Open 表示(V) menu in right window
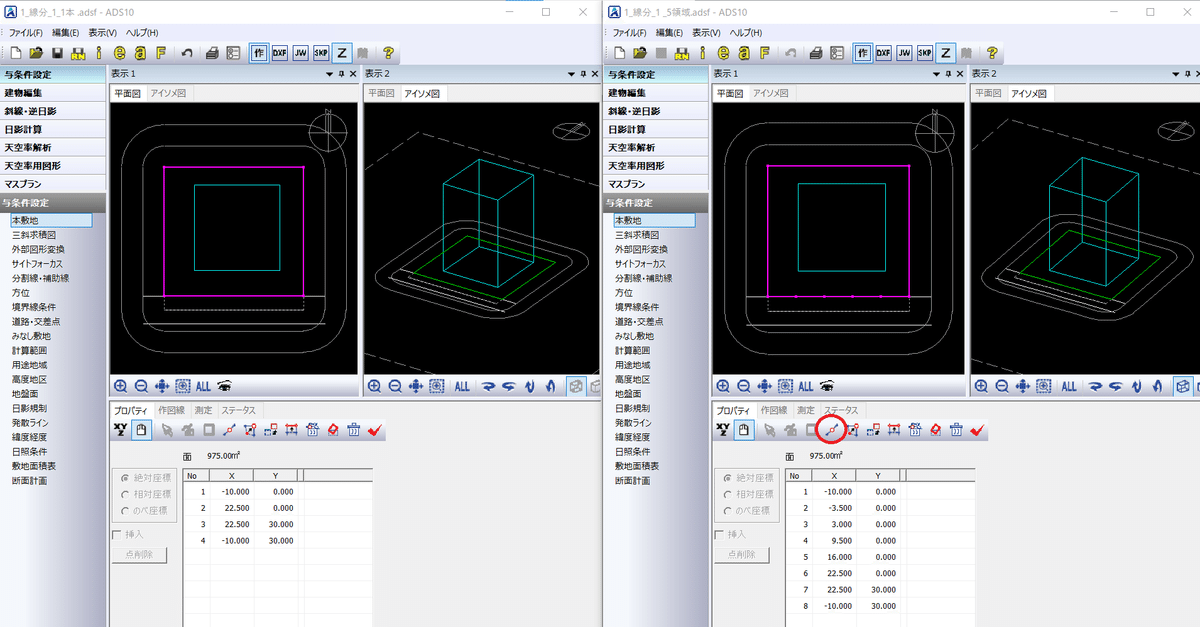1200x627 pixels. click(x=706, y=33)
